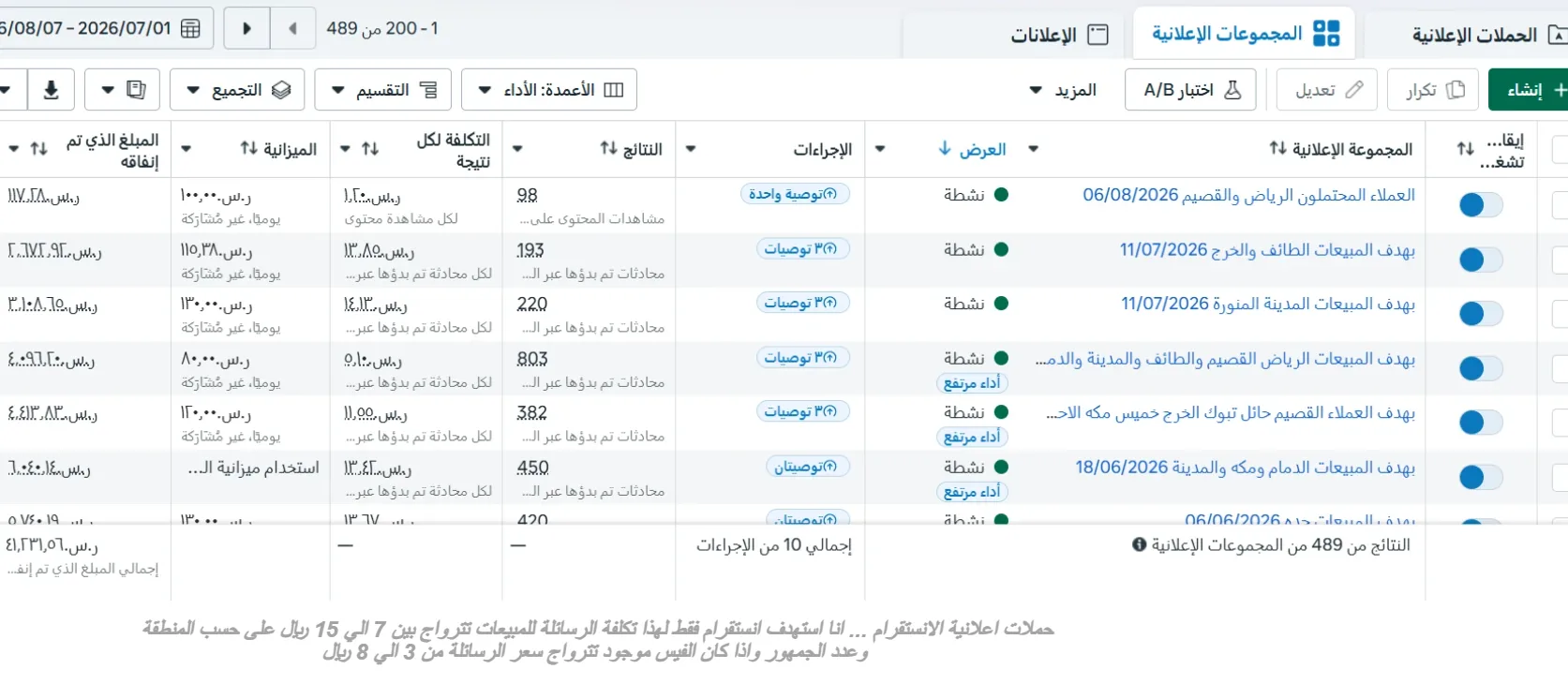Expand the export reports dropdown arrow
Viewport: 1568px width, 684px height.
[108, 90]
